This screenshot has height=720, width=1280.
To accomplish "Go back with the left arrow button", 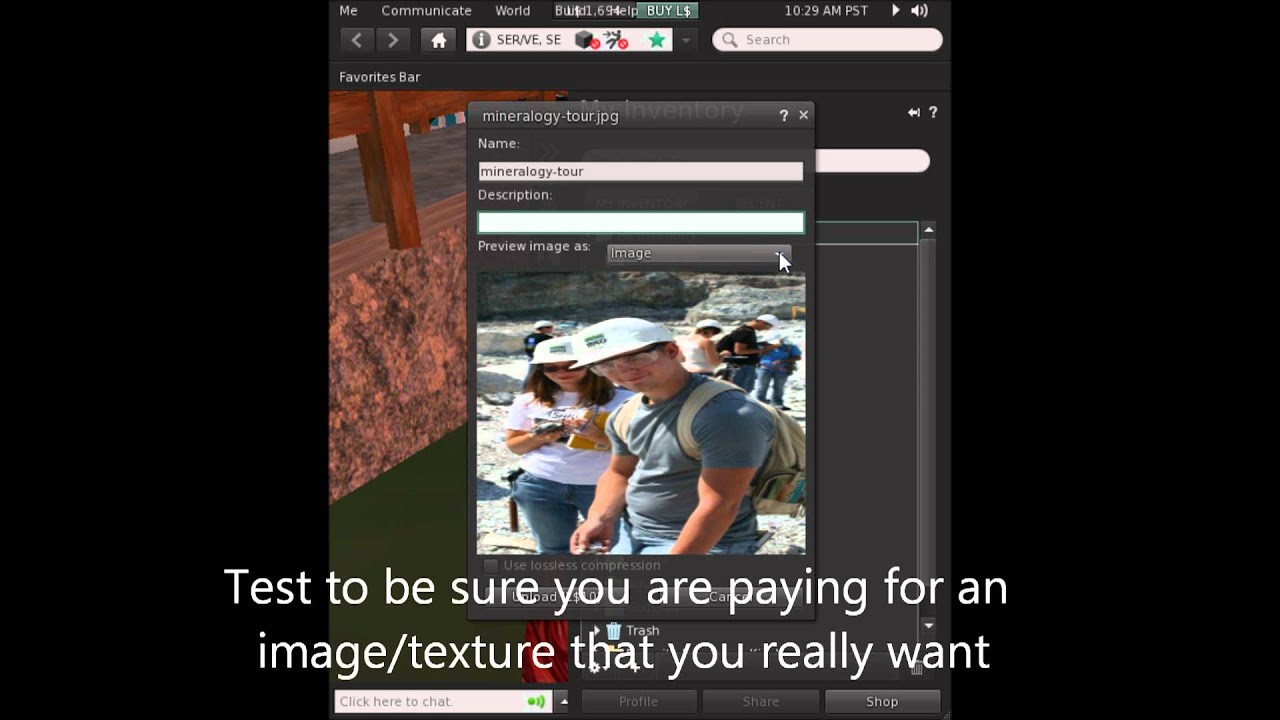I will pos(357,40).
